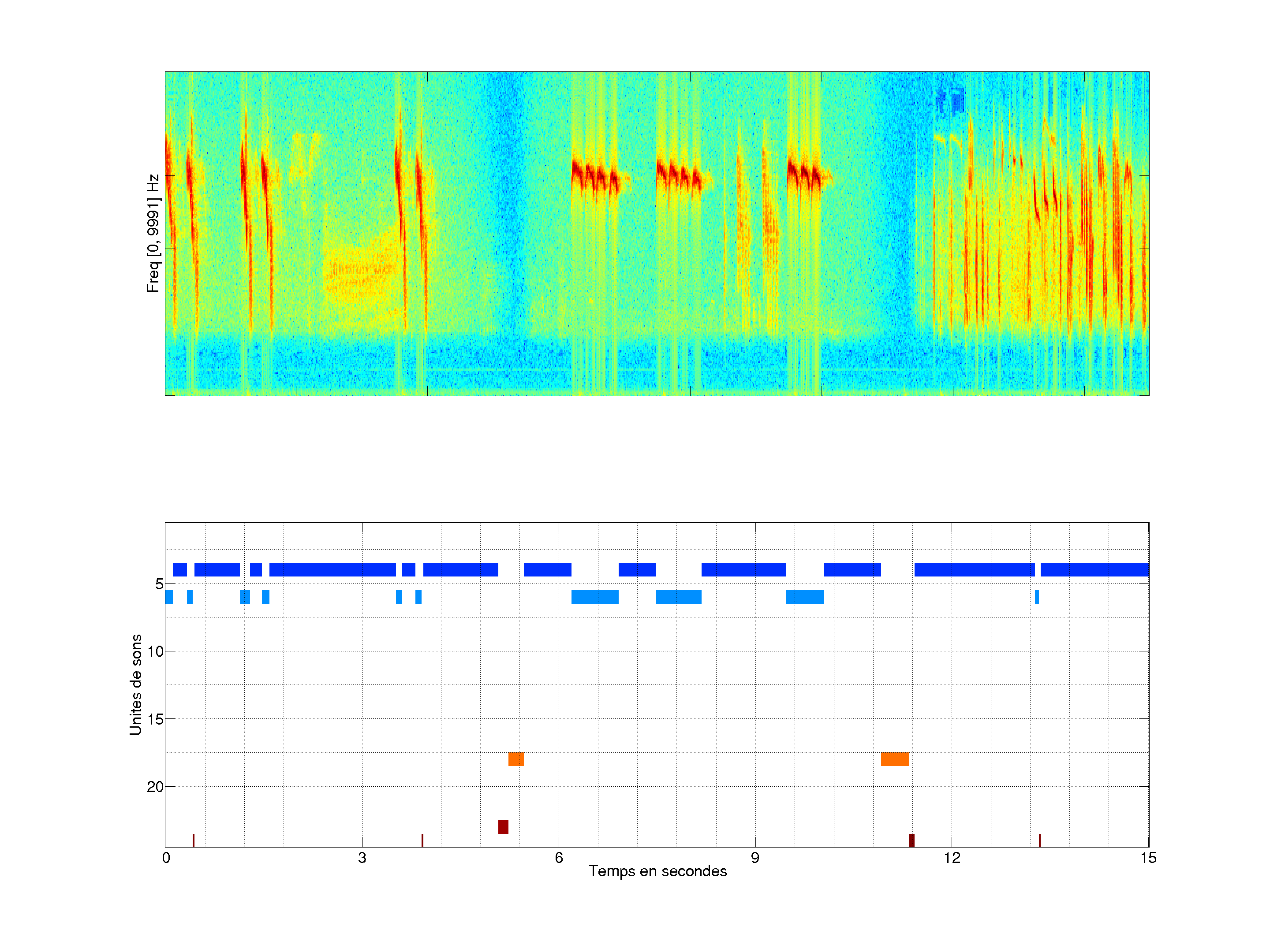Click the x-axis tick label '9'
Image resolution: width=1270 pixels, height=952 pixels.
coord(755,857)
